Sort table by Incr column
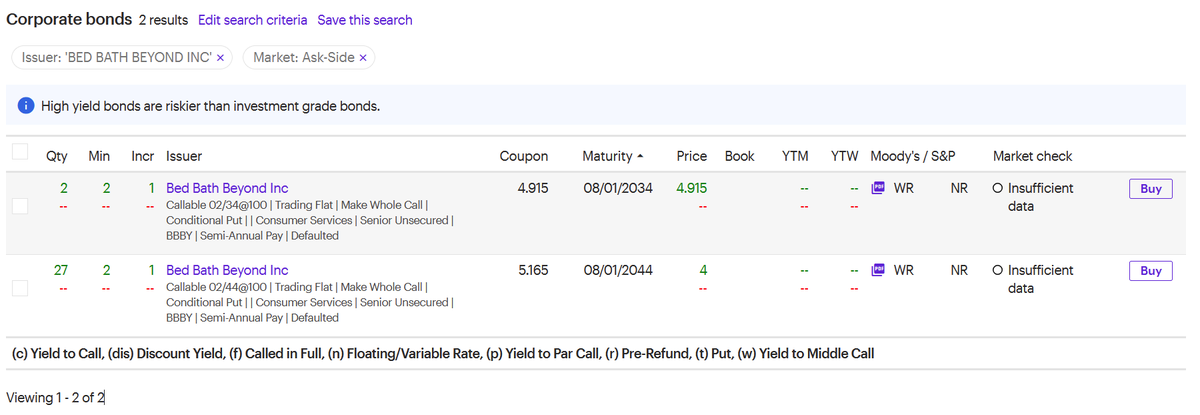The height and width of the screenshot is (415, 1200). coord(142,156)
